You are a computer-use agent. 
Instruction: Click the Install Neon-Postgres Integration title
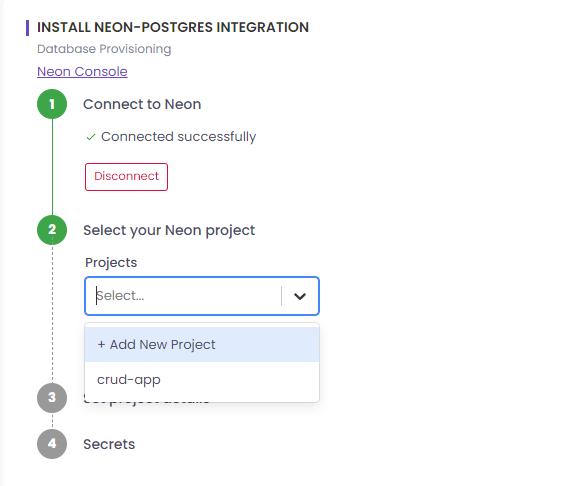[173, 27]
